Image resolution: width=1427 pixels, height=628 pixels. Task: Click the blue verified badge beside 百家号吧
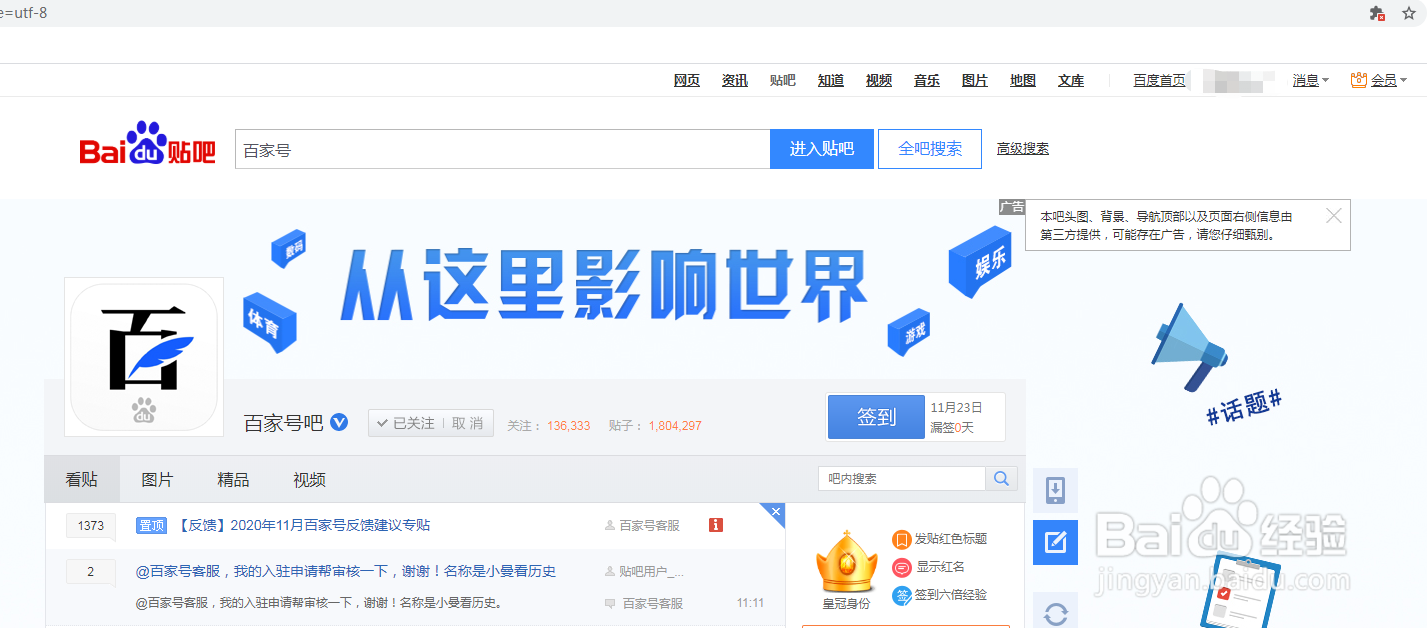[x=339, y=422]
